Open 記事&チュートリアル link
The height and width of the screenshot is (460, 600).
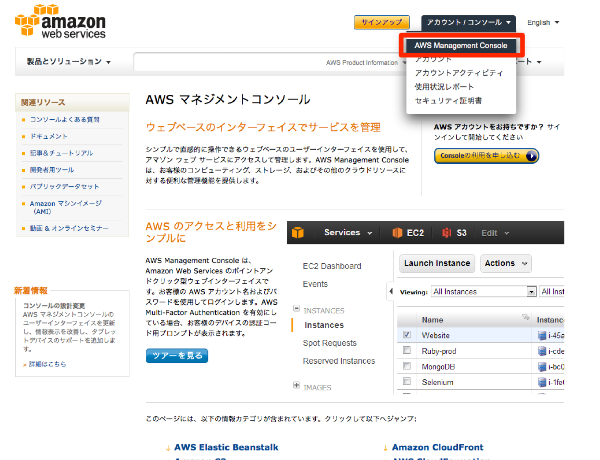point(62,153)
